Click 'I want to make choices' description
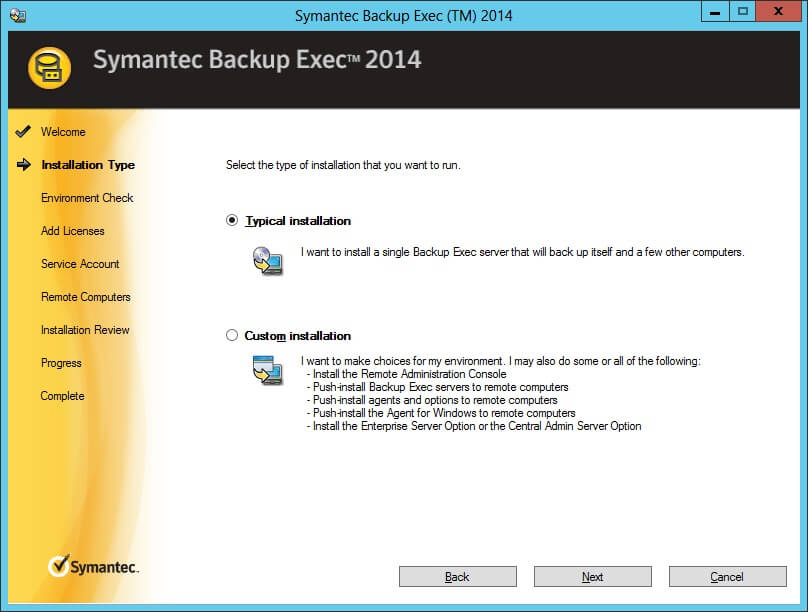Screen dimensions: 808x612 (x=500, y=361)
